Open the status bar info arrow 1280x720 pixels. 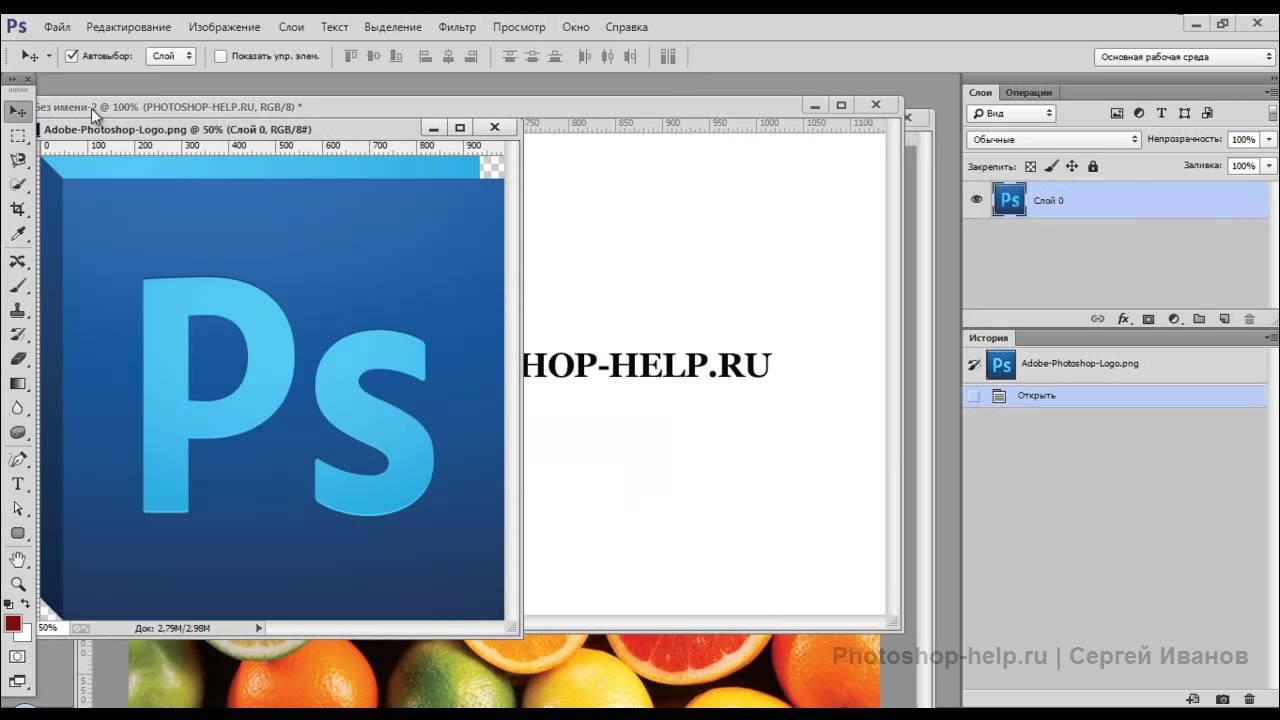(259, 628)
